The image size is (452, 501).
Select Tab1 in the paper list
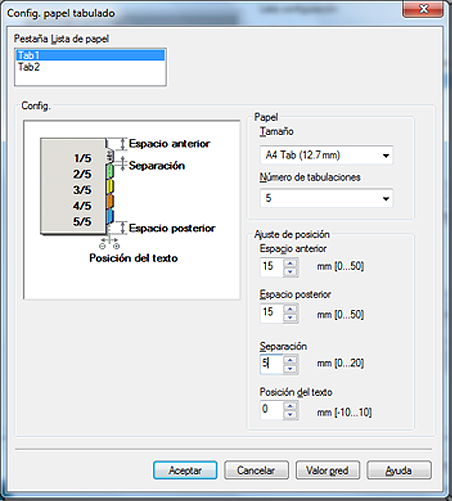[x=90, y=55]
